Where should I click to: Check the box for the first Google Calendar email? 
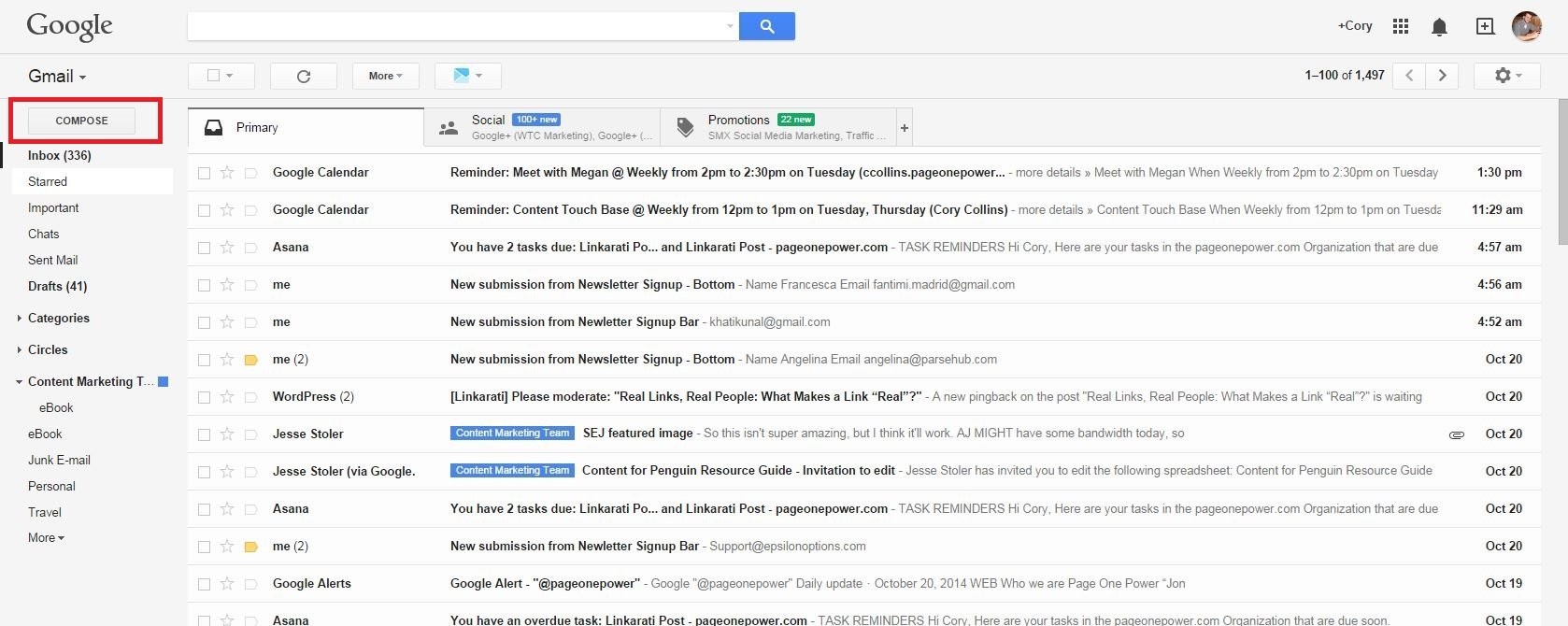[x=204, y=173]
